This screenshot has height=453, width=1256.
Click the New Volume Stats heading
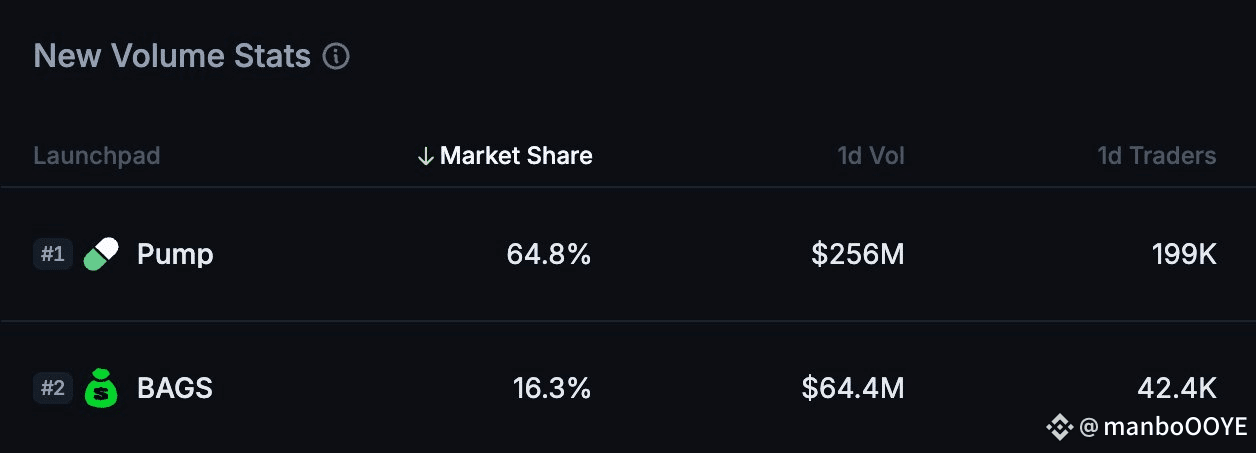click(x=172, y=56)
